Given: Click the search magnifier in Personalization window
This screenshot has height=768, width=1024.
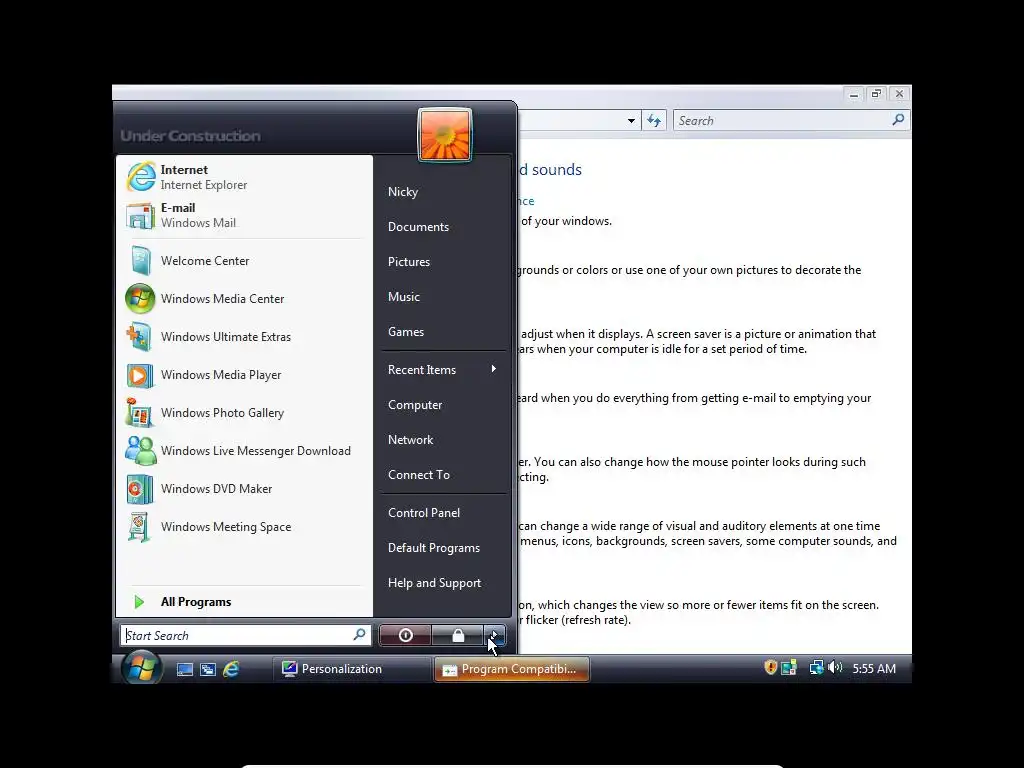Looking at the screenshot, I should (x=899, y=120).
